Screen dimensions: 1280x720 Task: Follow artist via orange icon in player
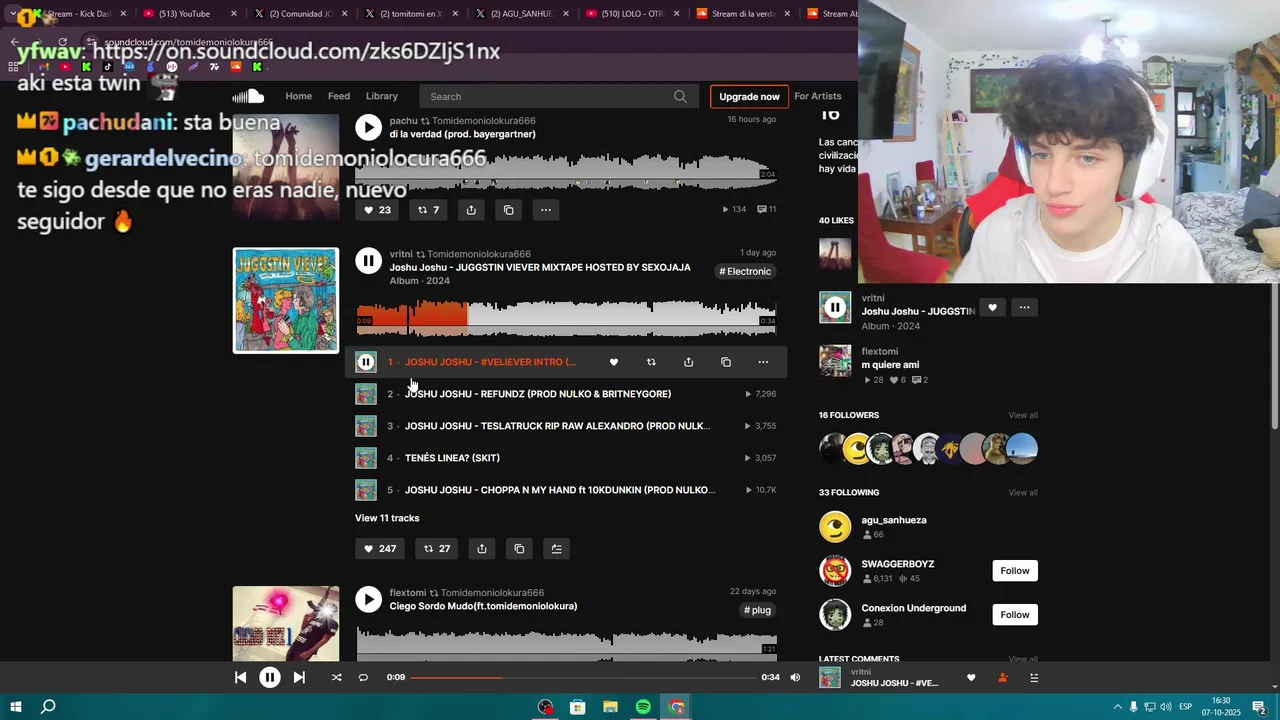(x=1003, y=677)
